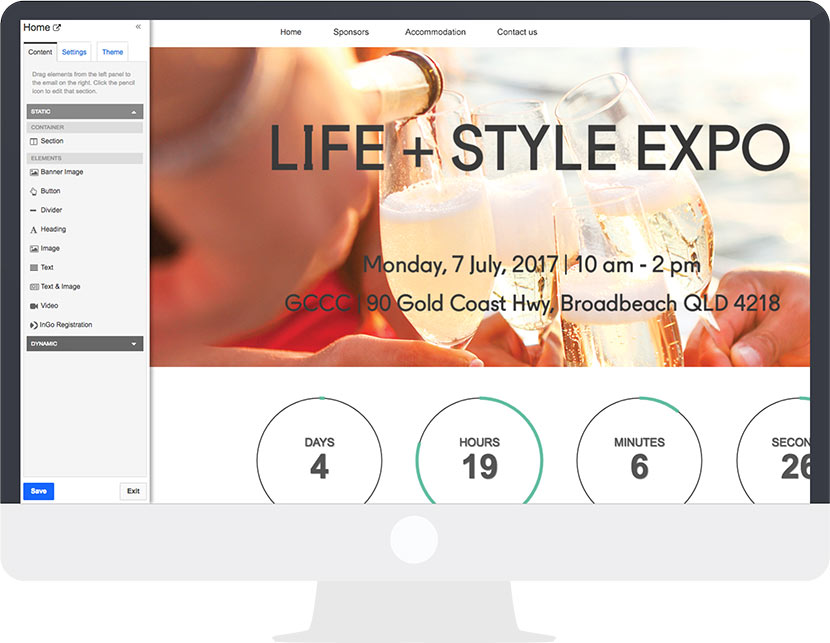
Task: Select the Divider element icon
Action: click(33, 210)
